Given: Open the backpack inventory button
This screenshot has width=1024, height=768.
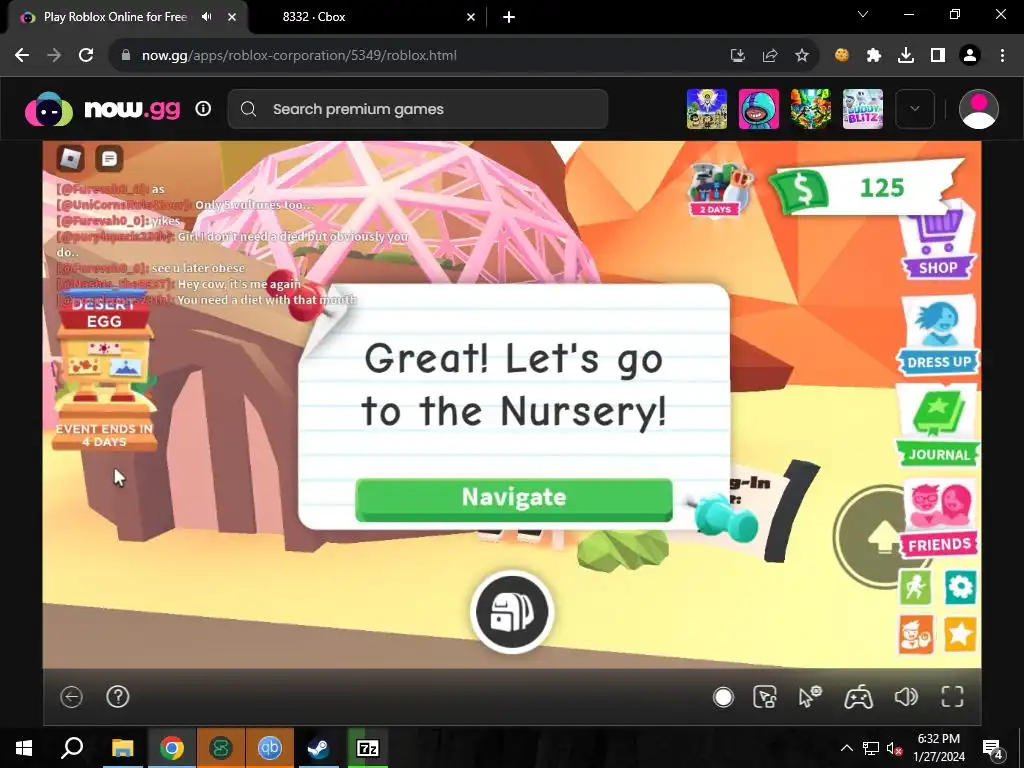Looking at the screenshot, I should pyautogui.click(x=512, y=612).
